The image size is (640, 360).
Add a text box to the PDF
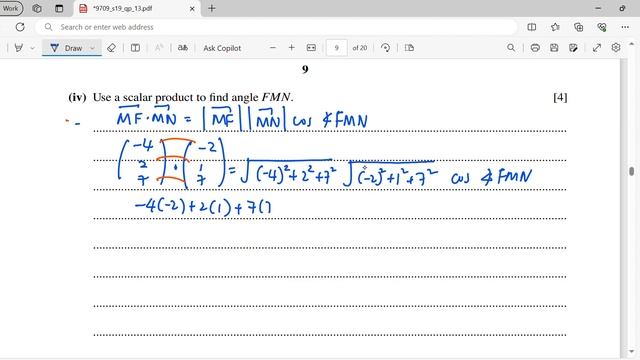[135, 48]
